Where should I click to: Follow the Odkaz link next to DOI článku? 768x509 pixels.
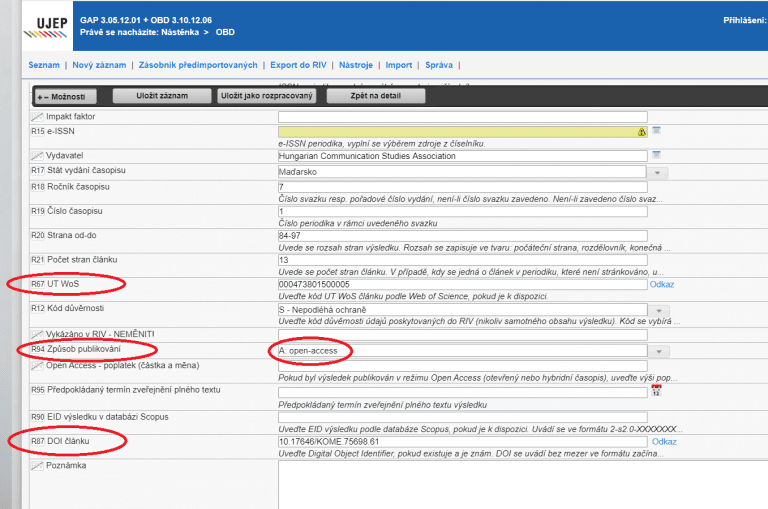pos(664,441)
